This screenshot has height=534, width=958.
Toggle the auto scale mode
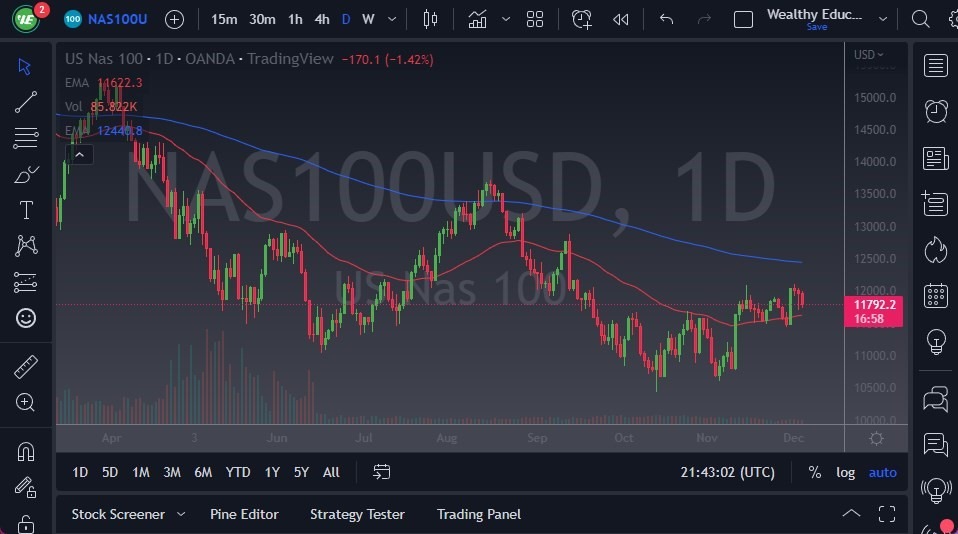883,472
